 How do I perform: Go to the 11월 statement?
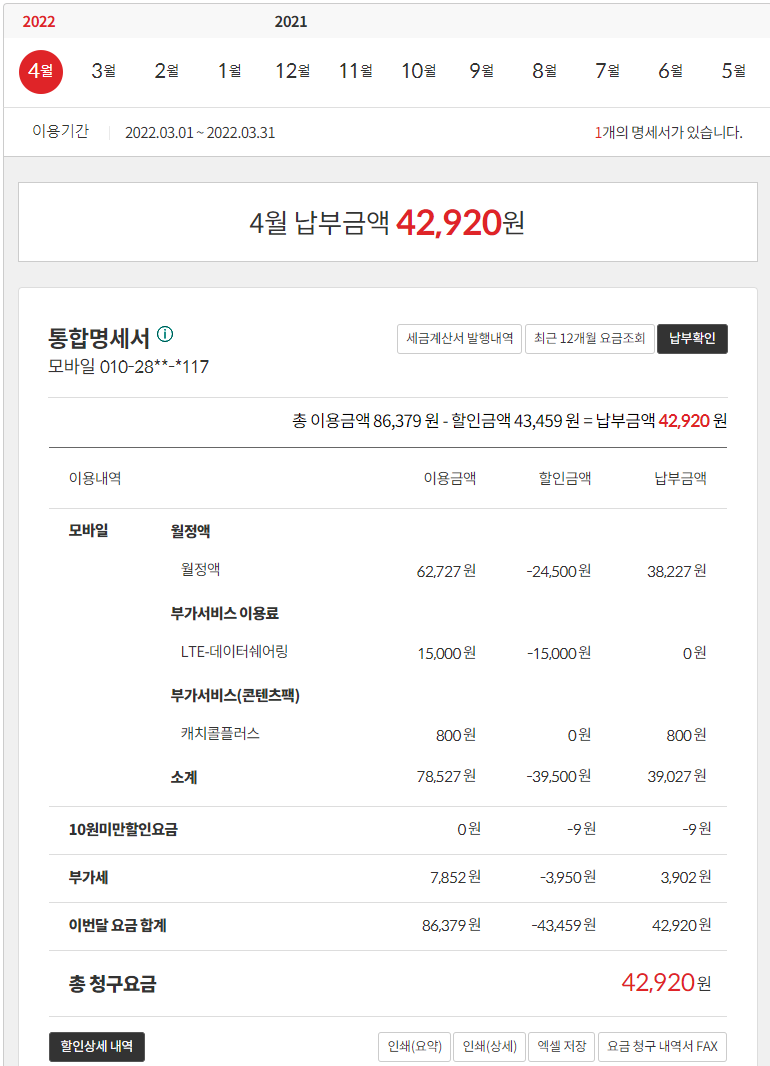click(355, 71)
